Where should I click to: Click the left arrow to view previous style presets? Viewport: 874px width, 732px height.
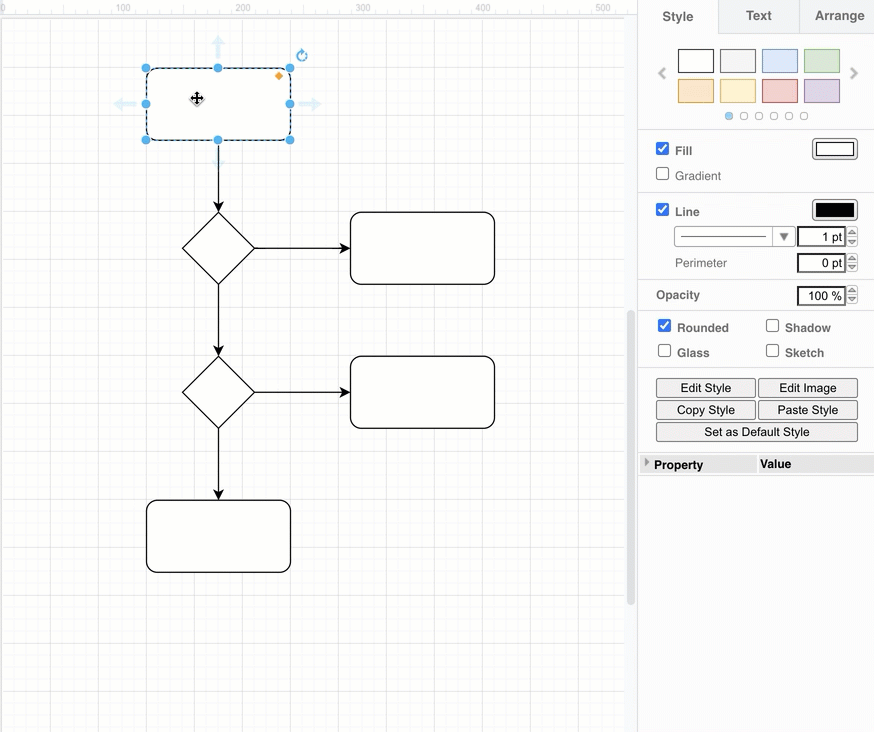(x=661, y=73)
